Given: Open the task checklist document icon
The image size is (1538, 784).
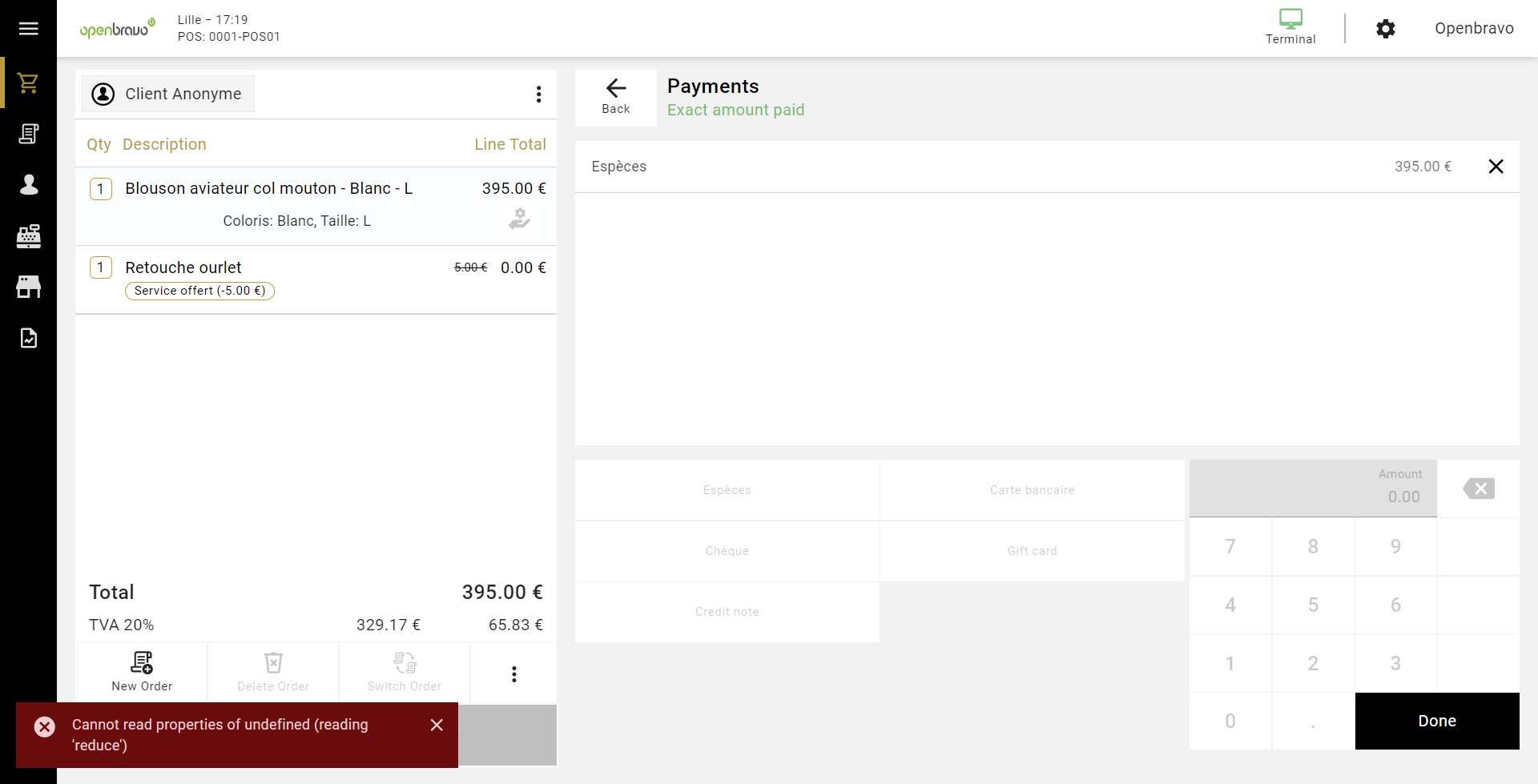Looking at the screenshot, I should pyautogui.click(x=28, y=338).
